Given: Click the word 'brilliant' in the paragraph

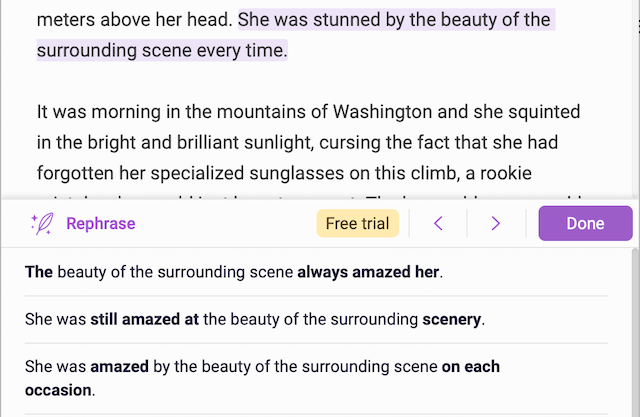Looking at the screenshot, I should (208, 143).
